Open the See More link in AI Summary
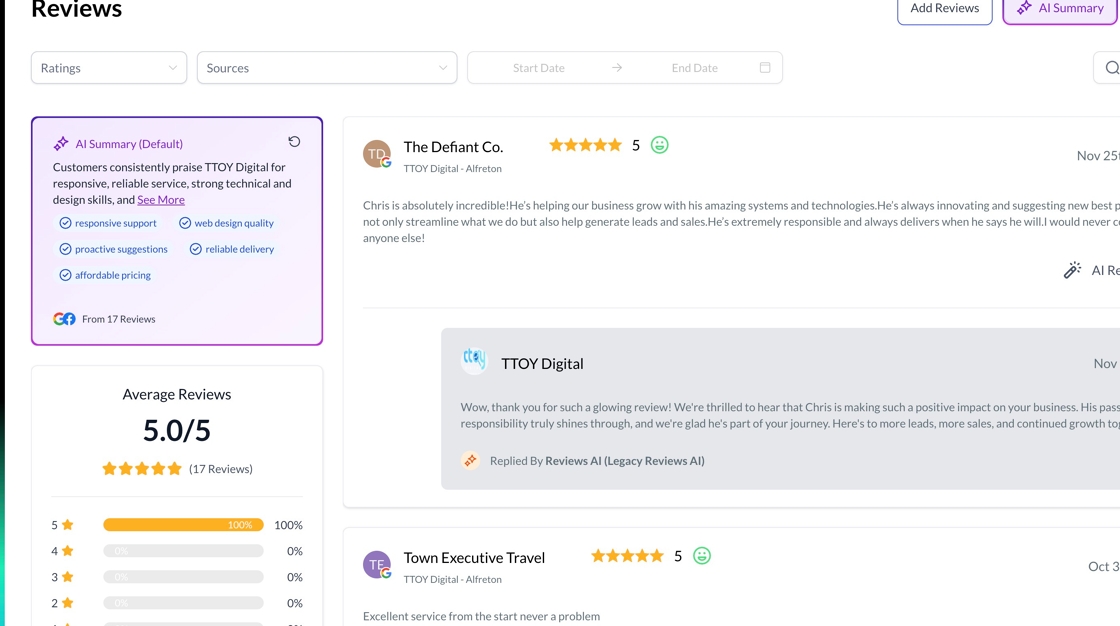1120x626 pixels. (x=161, y=199)
